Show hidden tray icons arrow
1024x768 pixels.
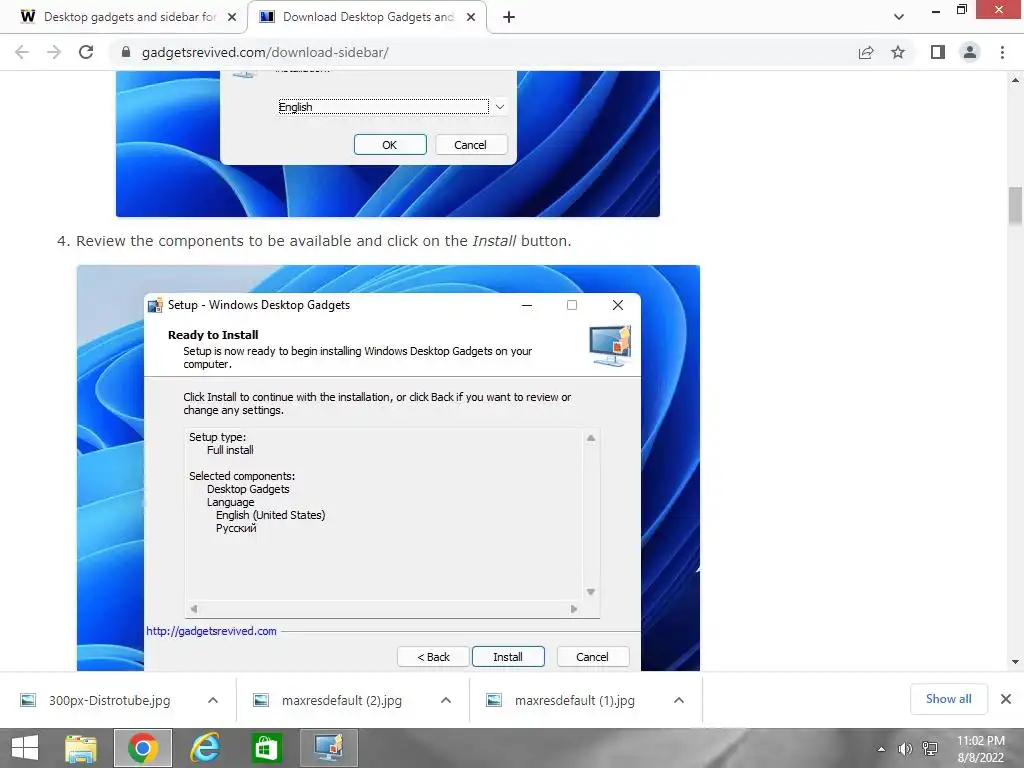click(x=882, y=749)
